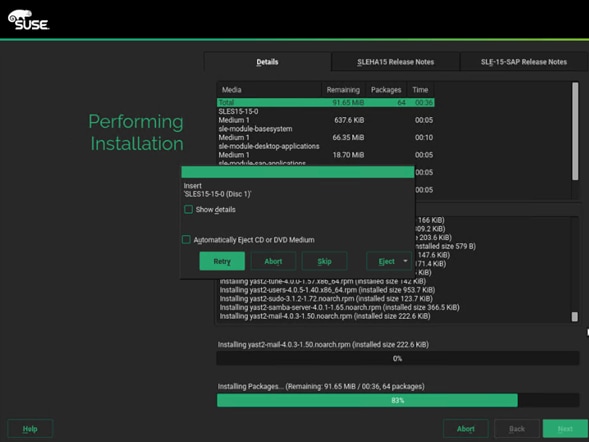Check Automatically Eject CD or DVD Medium
Viewport: 589px width, 442px height.
pyautogui.click(x=186, y=240)
